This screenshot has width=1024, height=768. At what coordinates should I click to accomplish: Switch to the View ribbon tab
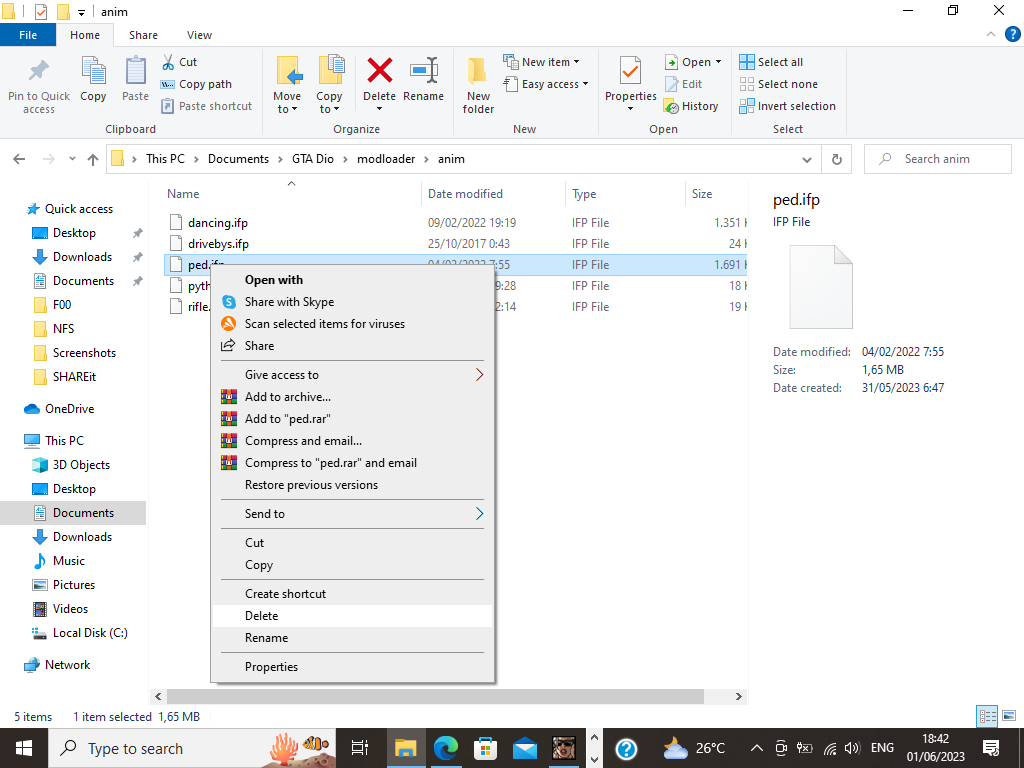199,35
